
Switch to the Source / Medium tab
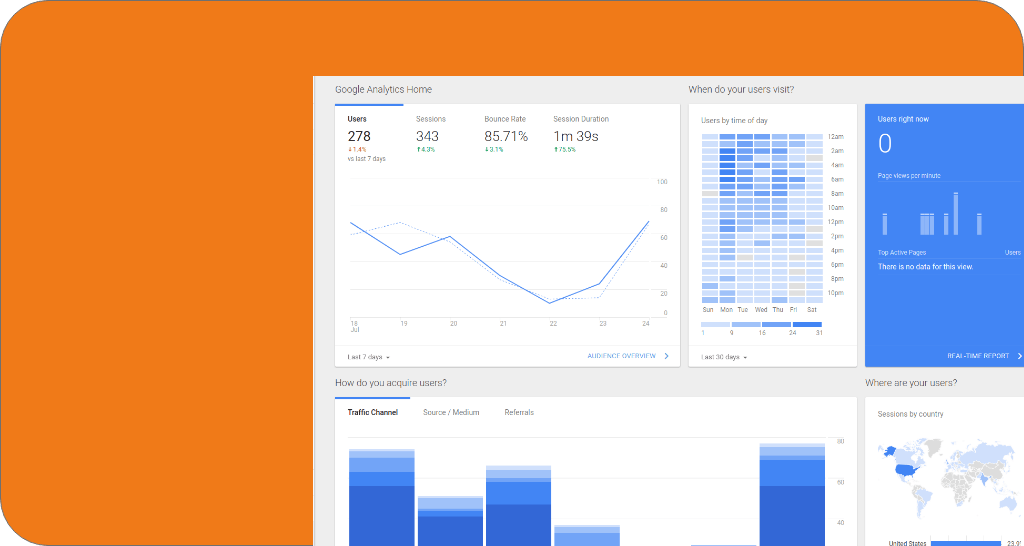click(451, 412)
